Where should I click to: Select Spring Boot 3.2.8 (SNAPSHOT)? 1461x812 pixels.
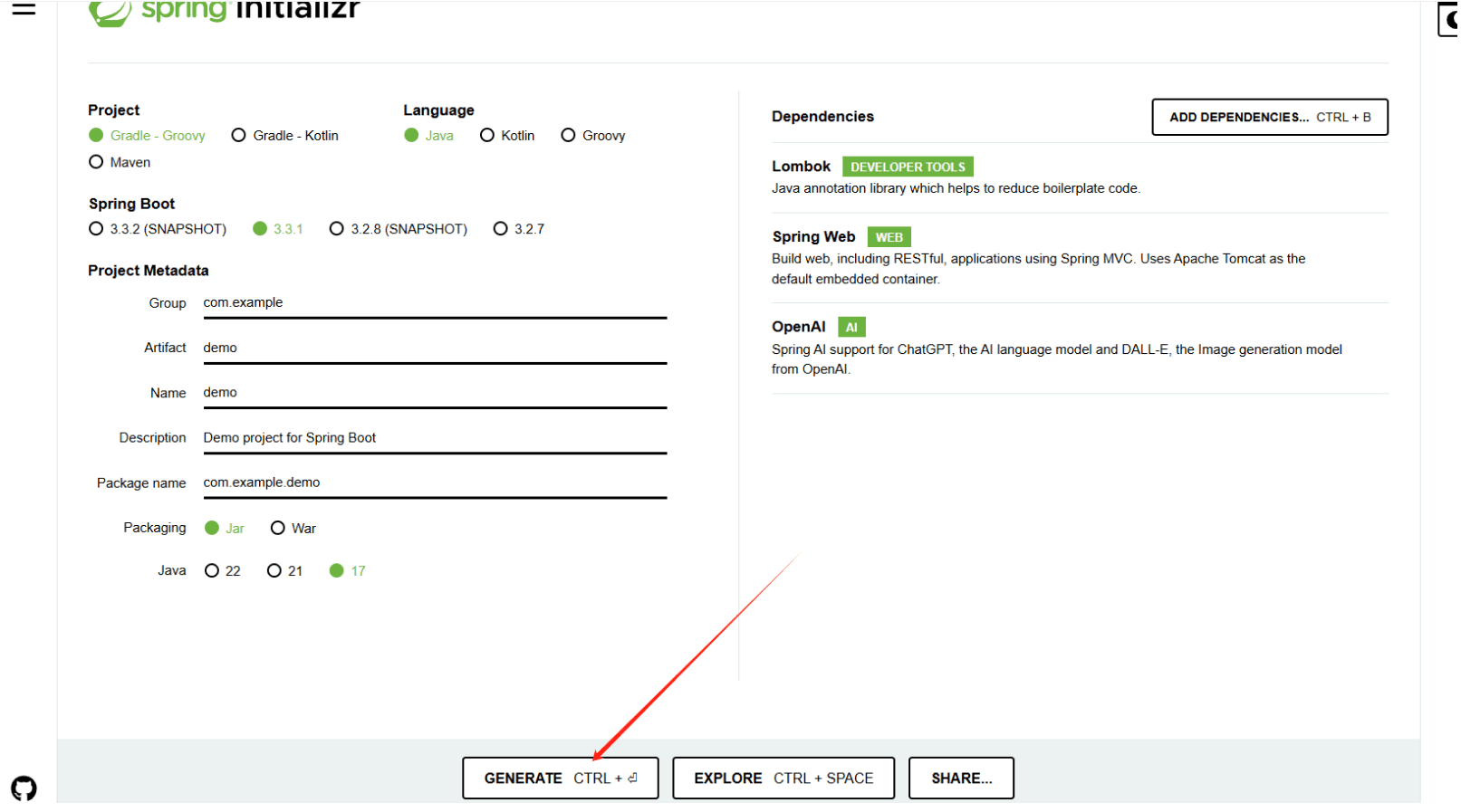tap(399, 229)
